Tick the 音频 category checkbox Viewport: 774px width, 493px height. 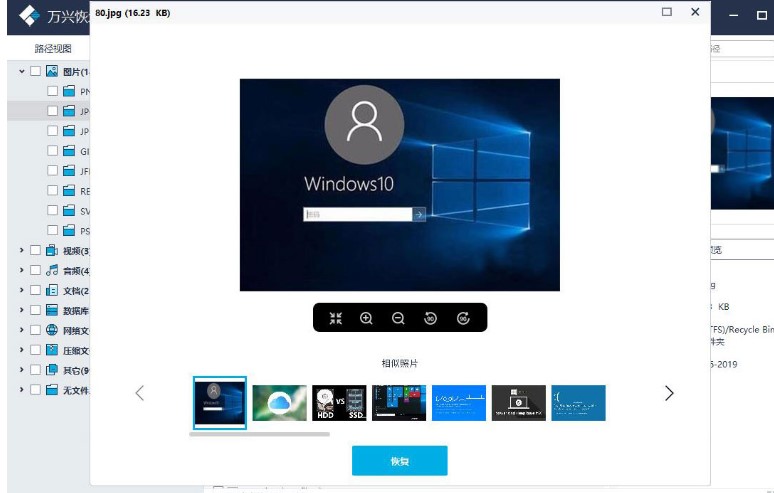click(35, 270)
